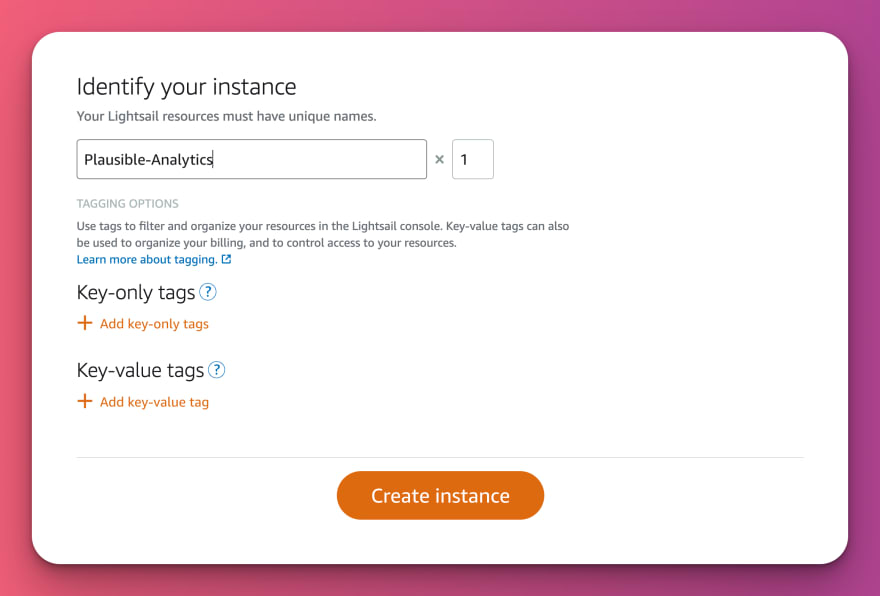Click the Identify your instance heading
This screenshot has height=596, width=880.
(x=186, y=87)
